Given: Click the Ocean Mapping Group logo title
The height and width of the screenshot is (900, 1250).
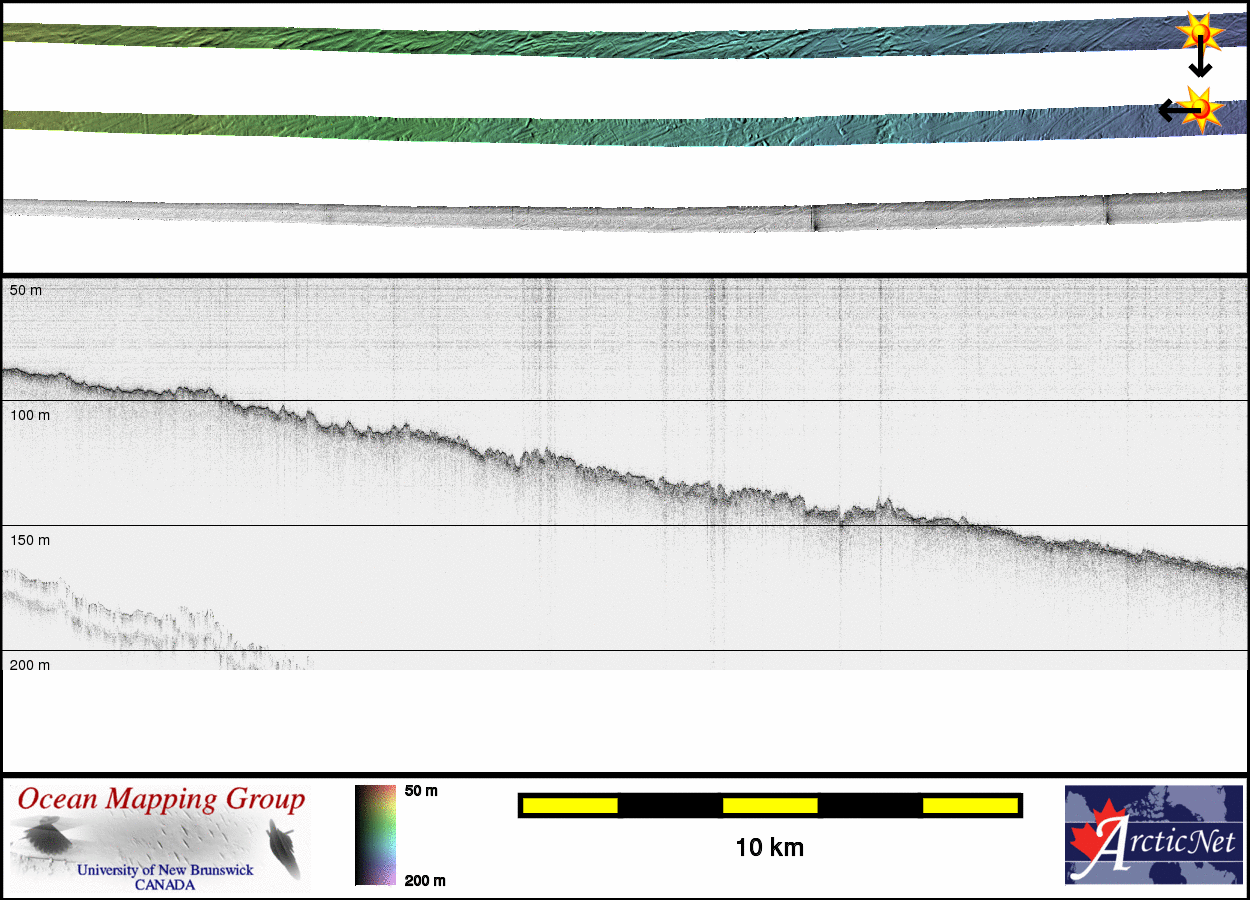Looking at the screenshot, I should (x=161, y=799).
